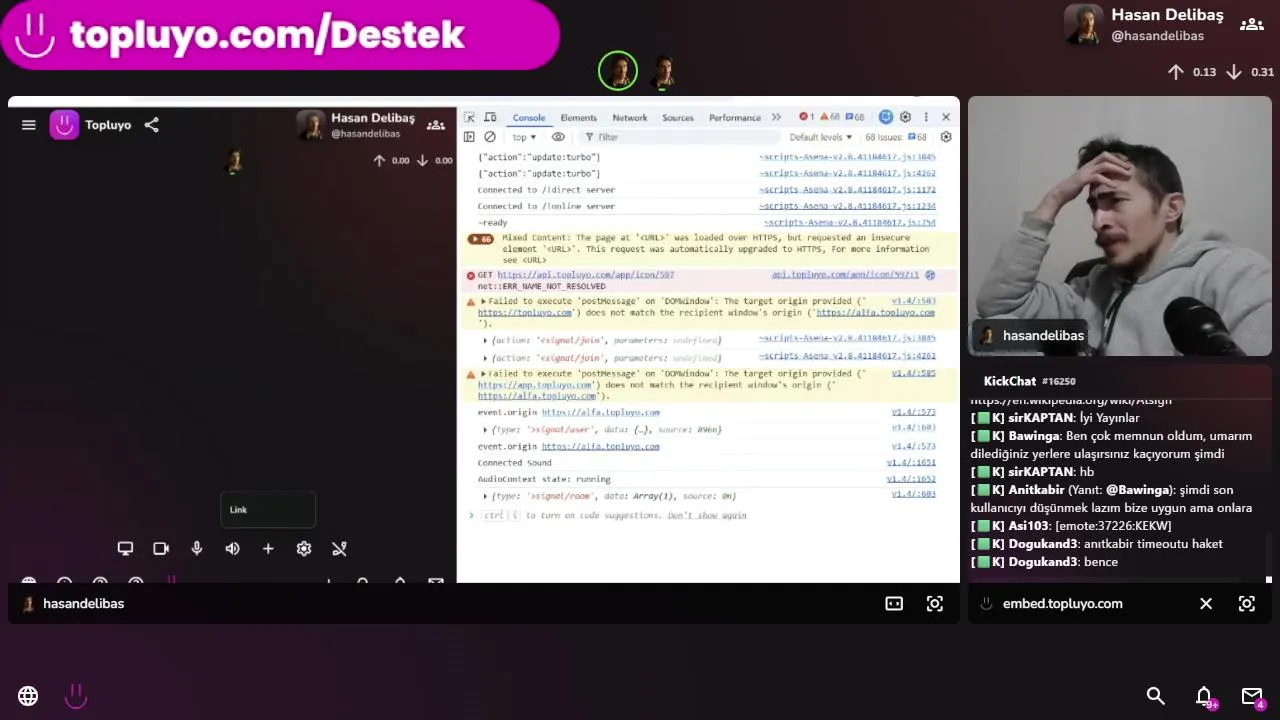Click focus icon on embed.topluyo.com bar
Screen dimensions: 1280x720
pyautogui.click(x=1246, y=604)
